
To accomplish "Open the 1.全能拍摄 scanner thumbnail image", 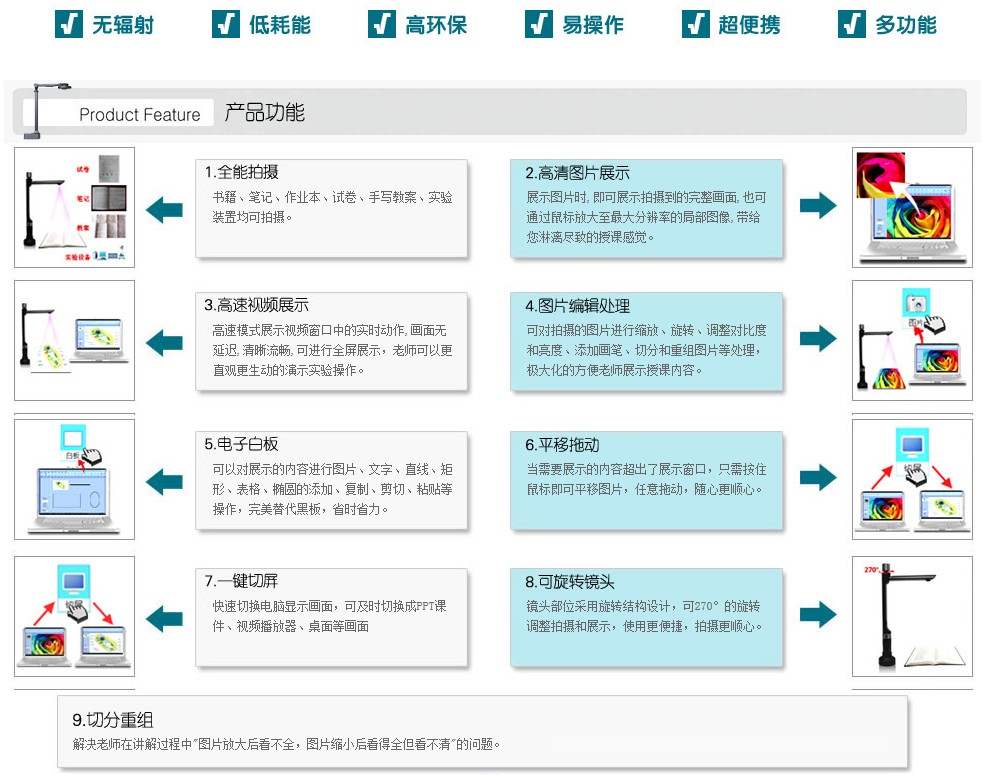I will (x=74, y=208).
